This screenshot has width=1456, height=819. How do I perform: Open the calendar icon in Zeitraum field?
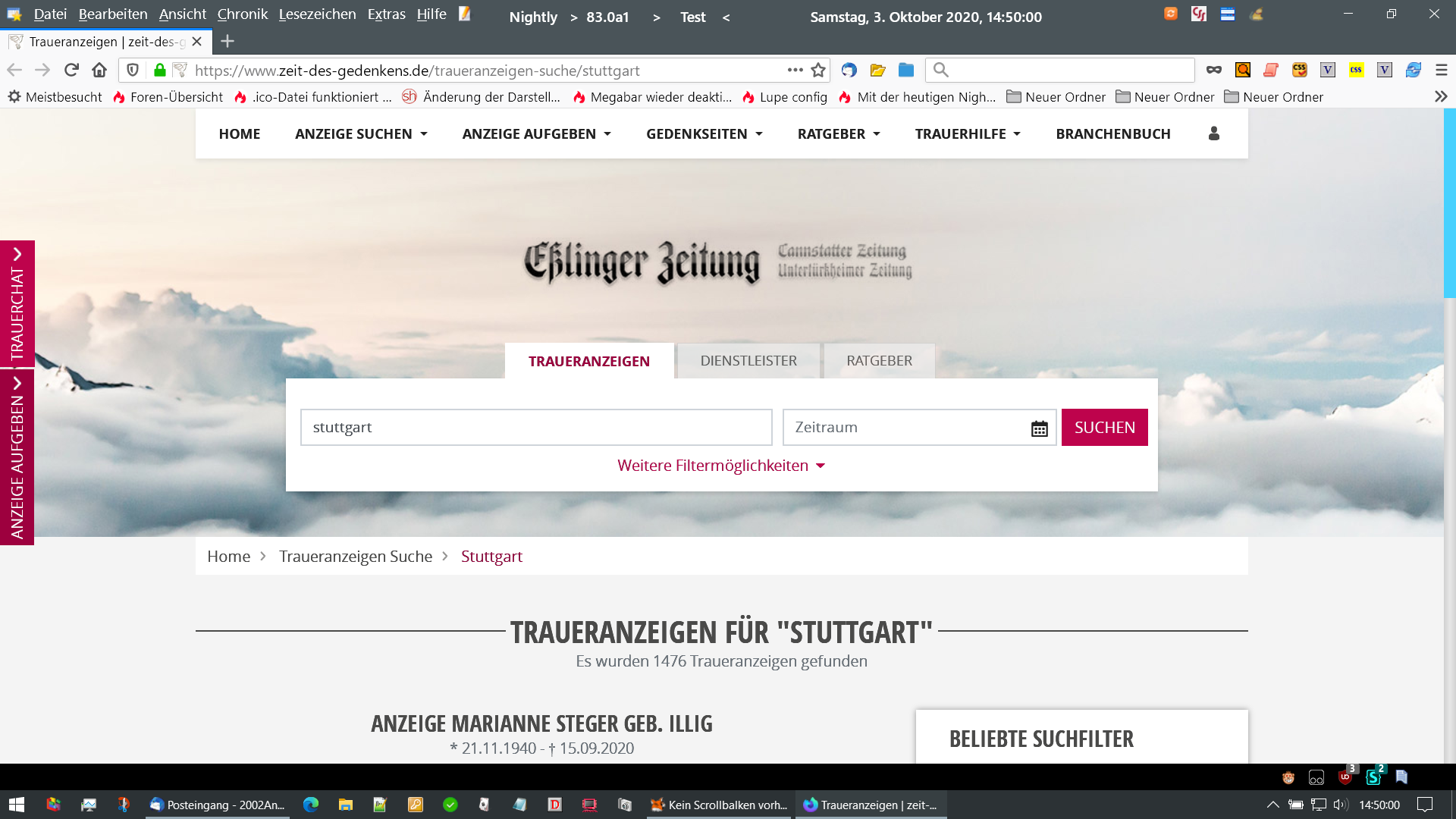pyautogui.click(x=1039, y=428)
